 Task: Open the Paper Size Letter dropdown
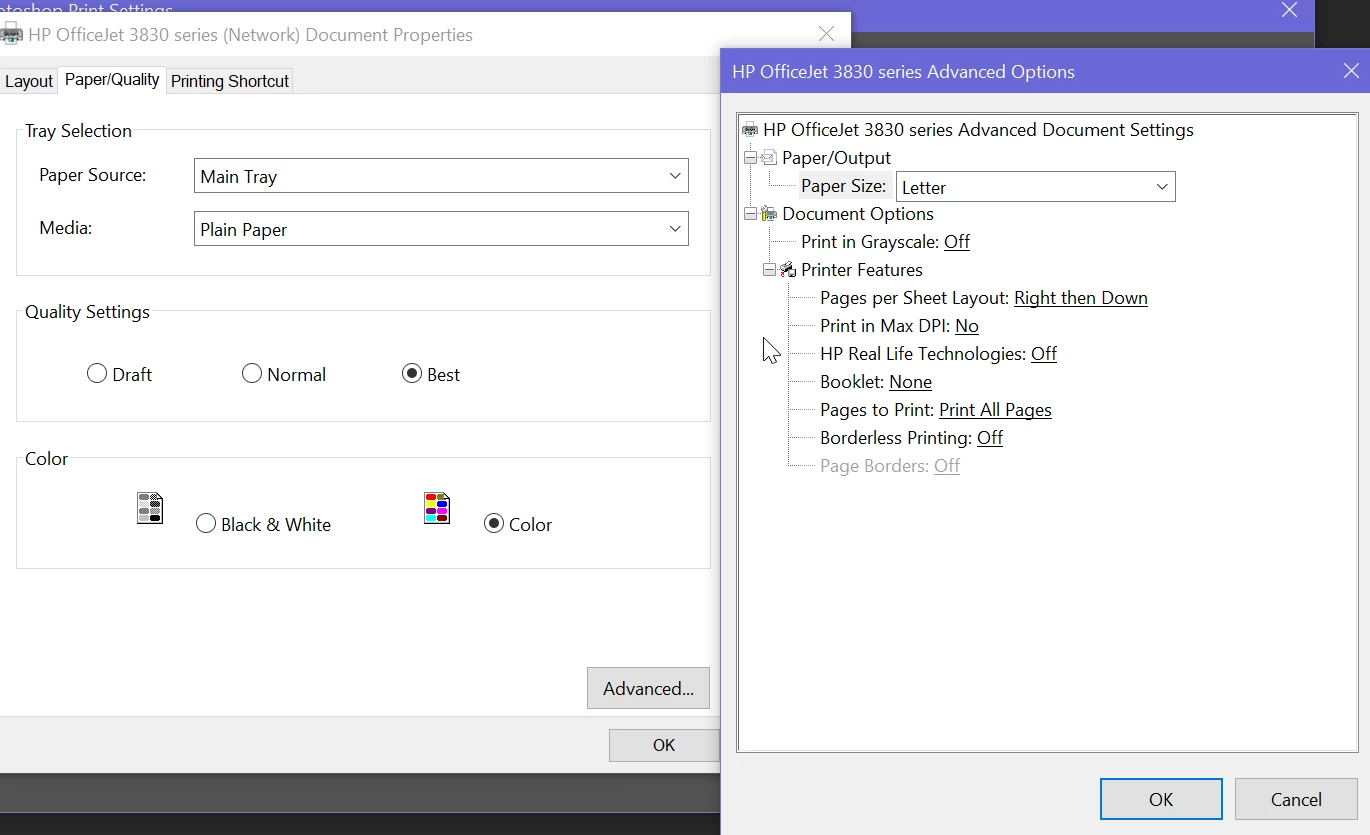(x=1036, y=187)
